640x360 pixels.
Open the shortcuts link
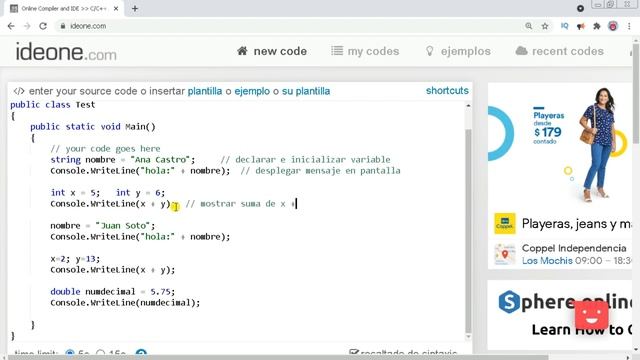click(447, 91)
